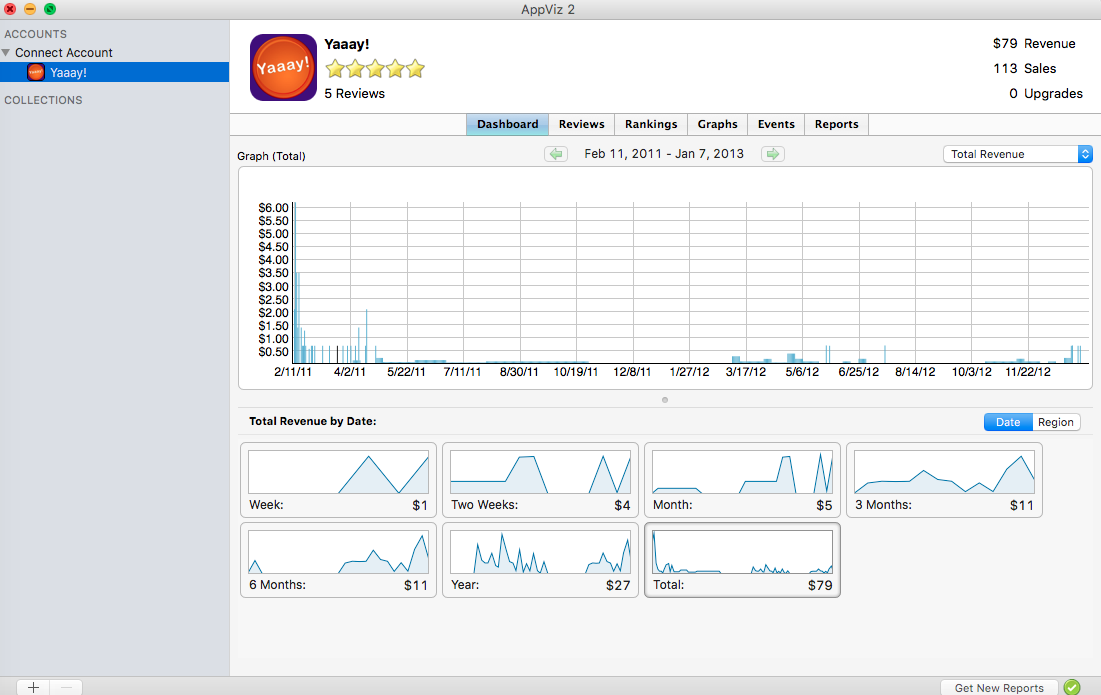Collapse the Connect Account disclosure triangle
This screenshot has width=1101, height=695.
click(6, 53)
